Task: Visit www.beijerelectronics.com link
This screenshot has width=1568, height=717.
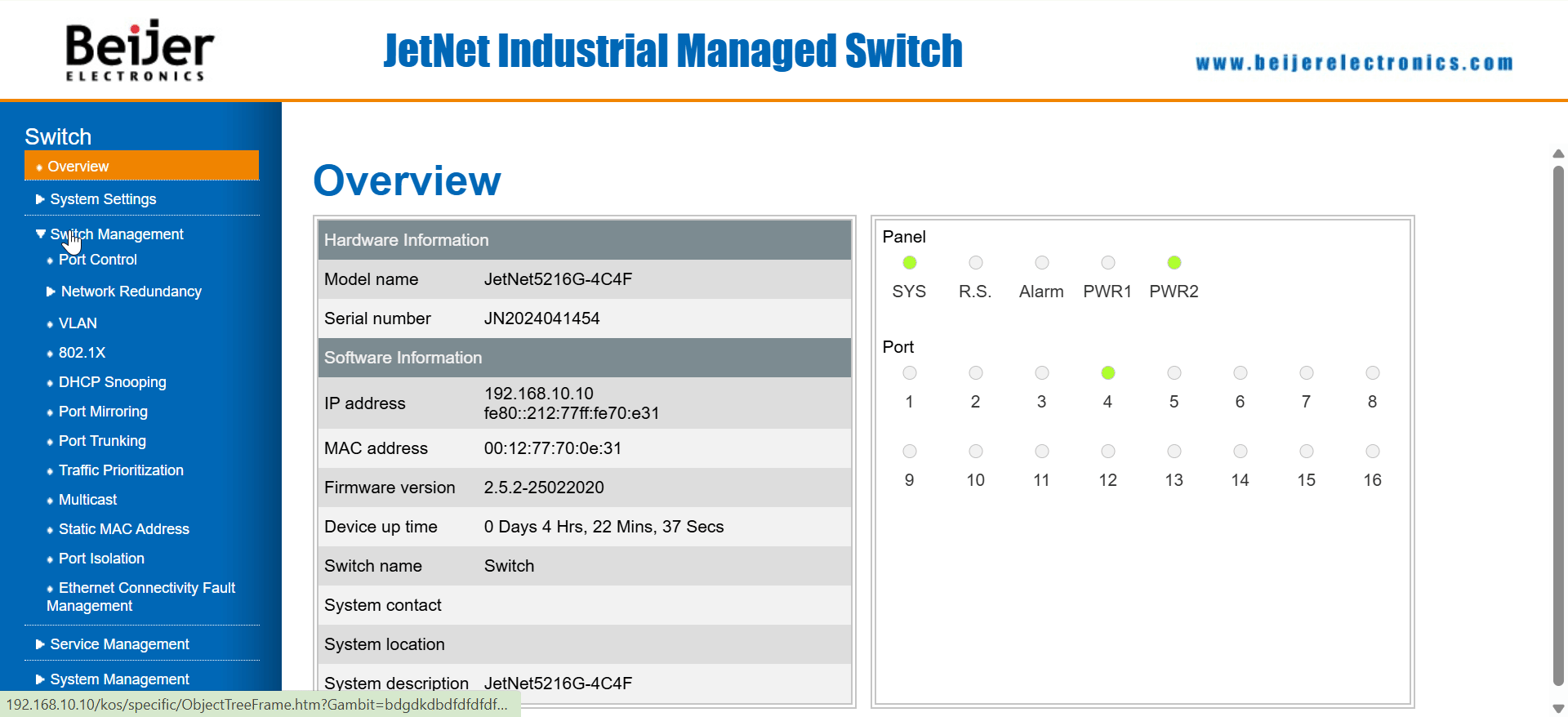Action: pyautogui.click(x=1354, y=63)
